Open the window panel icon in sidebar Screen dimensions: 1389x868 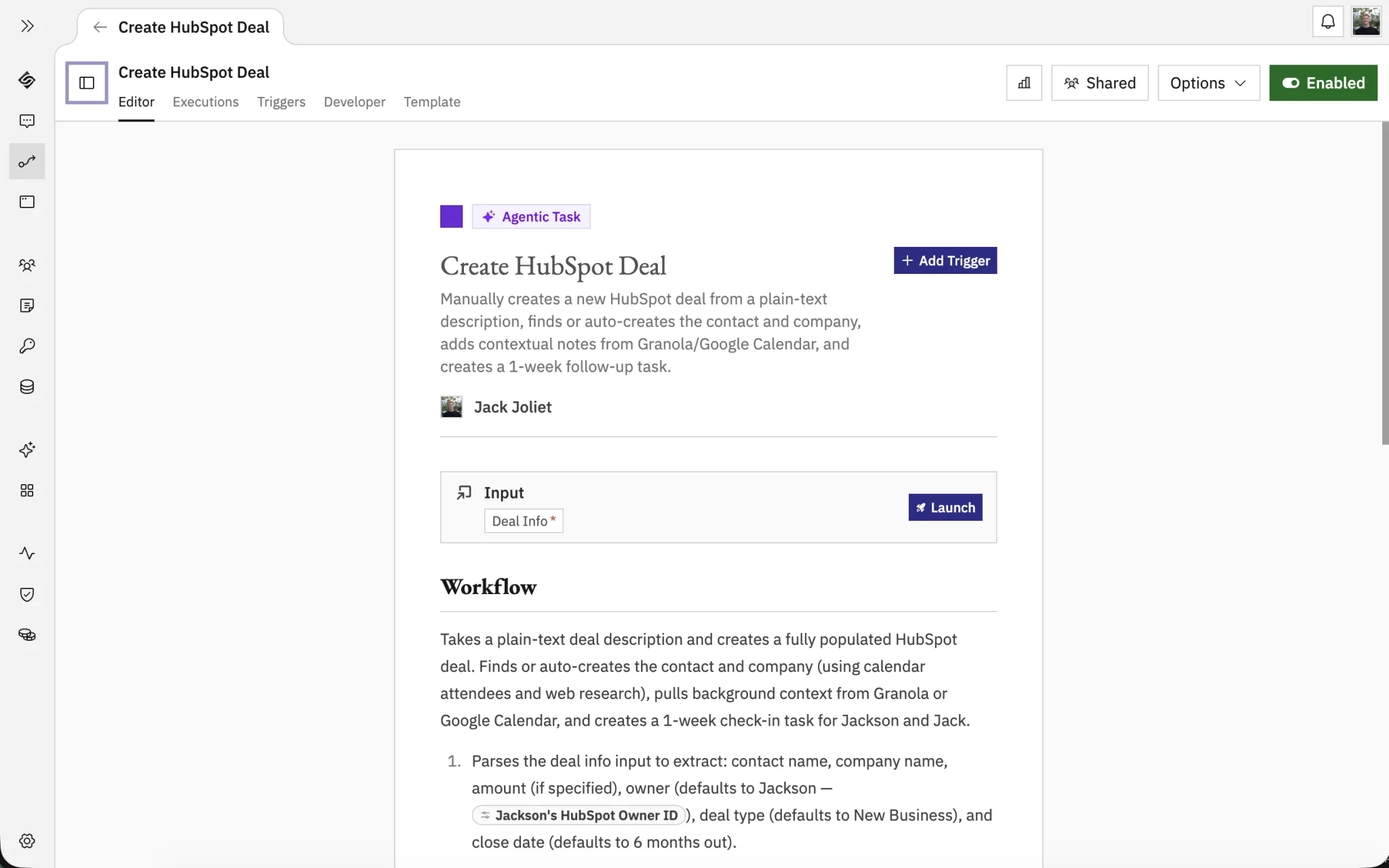(27, 202)
